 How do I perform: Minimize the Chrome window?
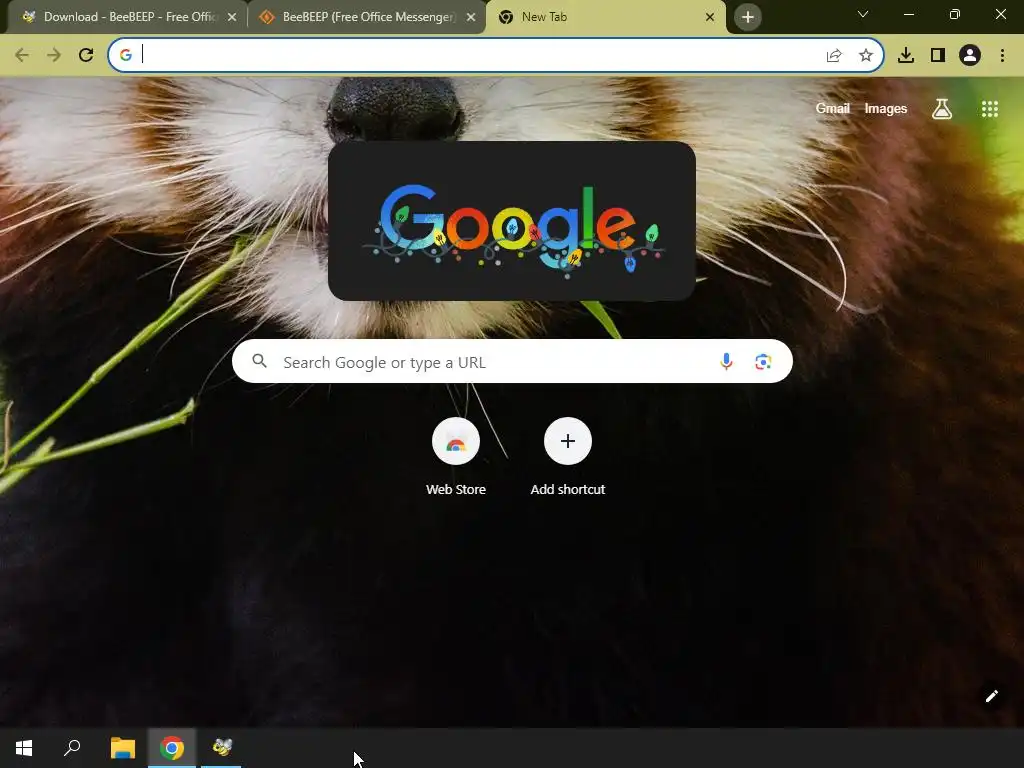tap(908, 14)
